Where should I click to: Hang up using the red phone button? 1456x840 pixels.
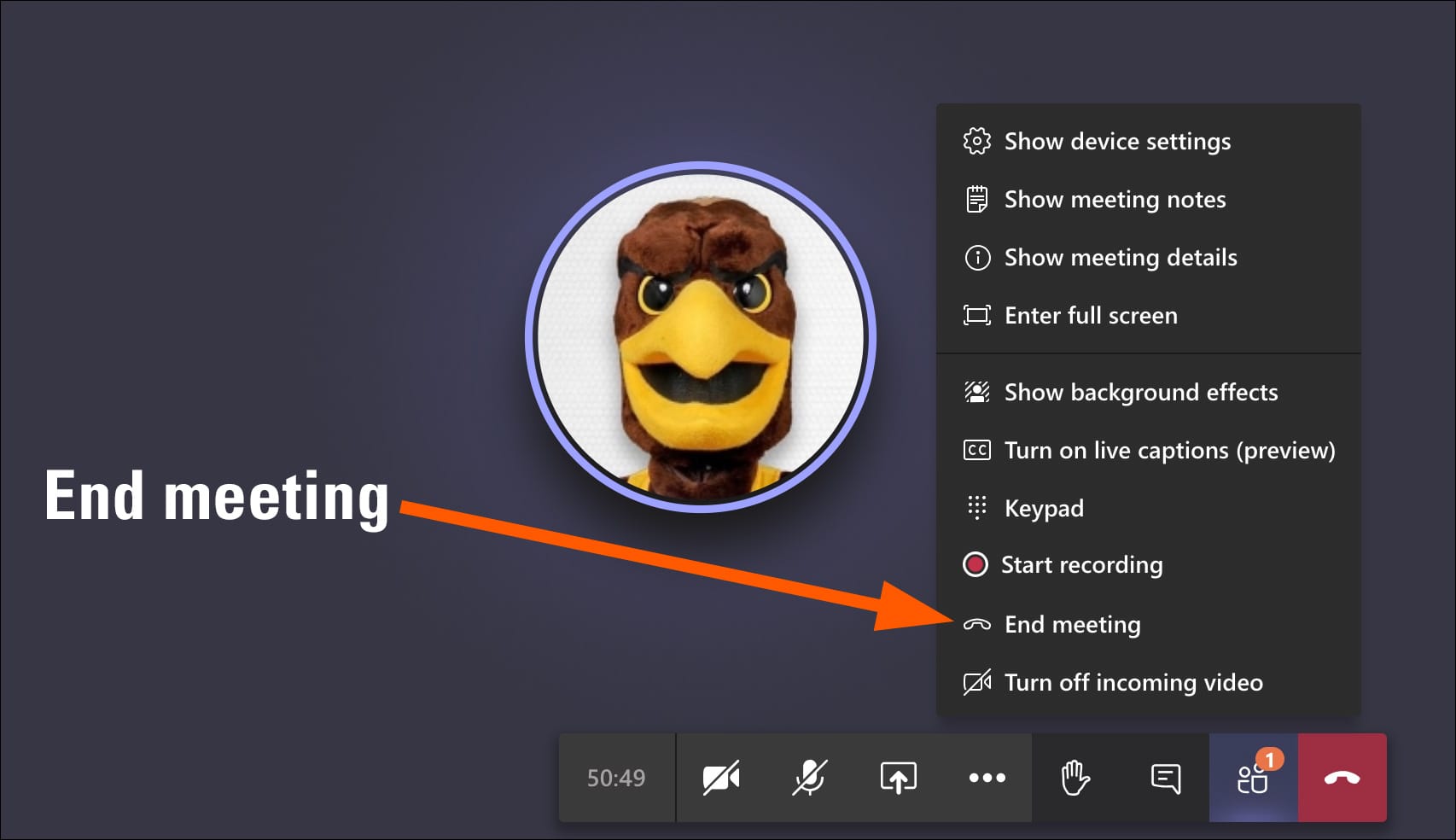(x=1342, y=778)
